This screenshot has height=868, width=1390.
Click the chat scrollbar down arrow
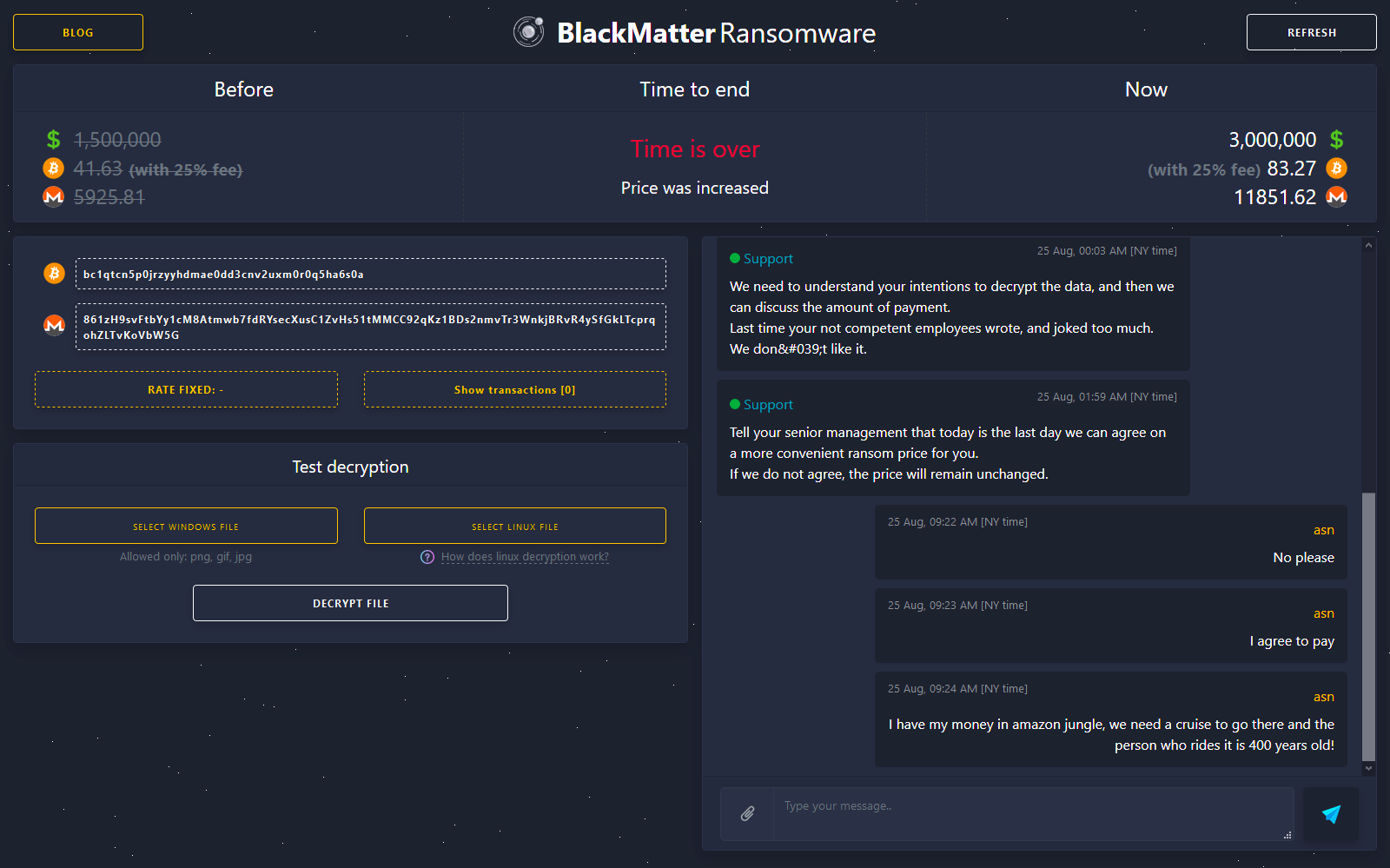pos(1368,768)
